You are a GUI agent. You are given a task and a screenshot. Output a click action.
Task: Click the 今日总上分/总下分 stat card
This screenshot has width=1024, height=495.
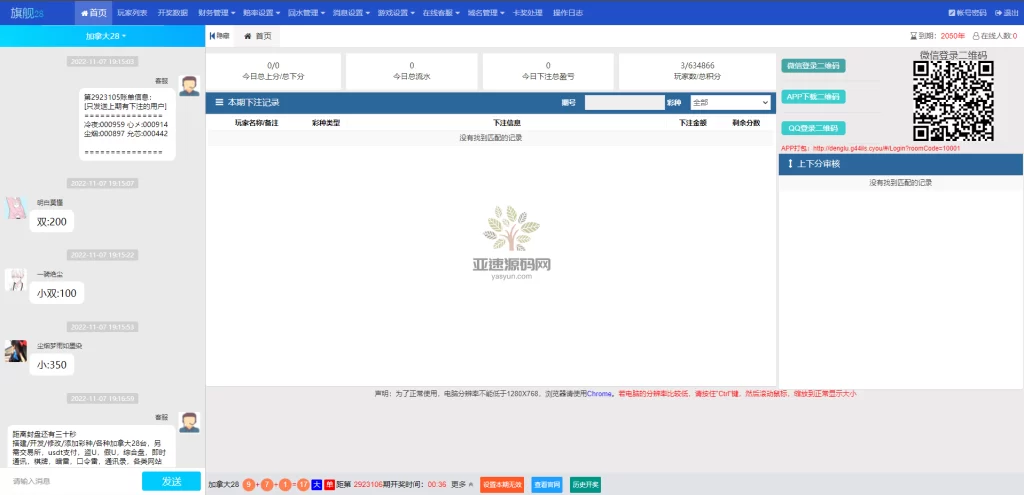[x=273, y=71]
